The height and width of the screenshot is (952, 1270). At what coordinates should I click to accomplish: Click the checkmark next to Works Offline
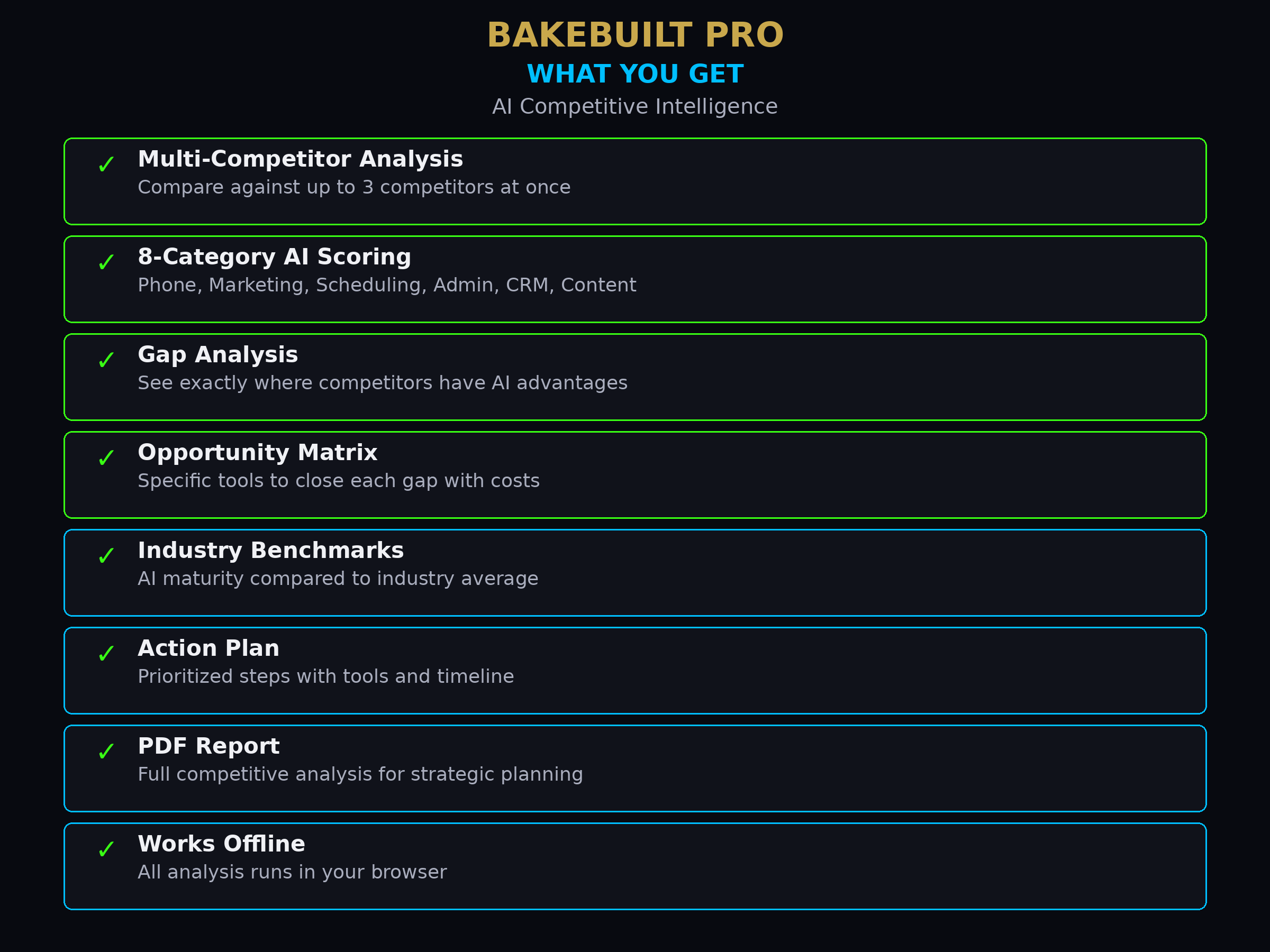(106, 849)
